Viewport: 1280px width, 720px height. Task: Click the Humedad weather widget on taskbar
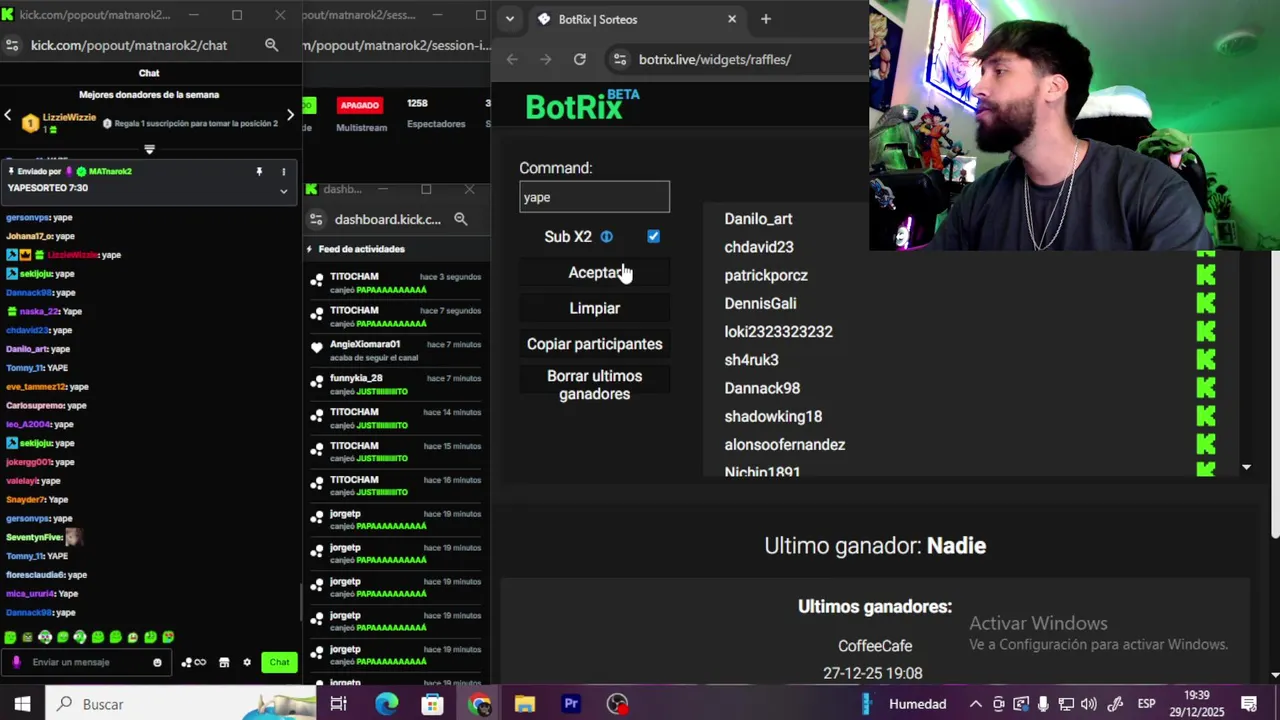point(905,704)
